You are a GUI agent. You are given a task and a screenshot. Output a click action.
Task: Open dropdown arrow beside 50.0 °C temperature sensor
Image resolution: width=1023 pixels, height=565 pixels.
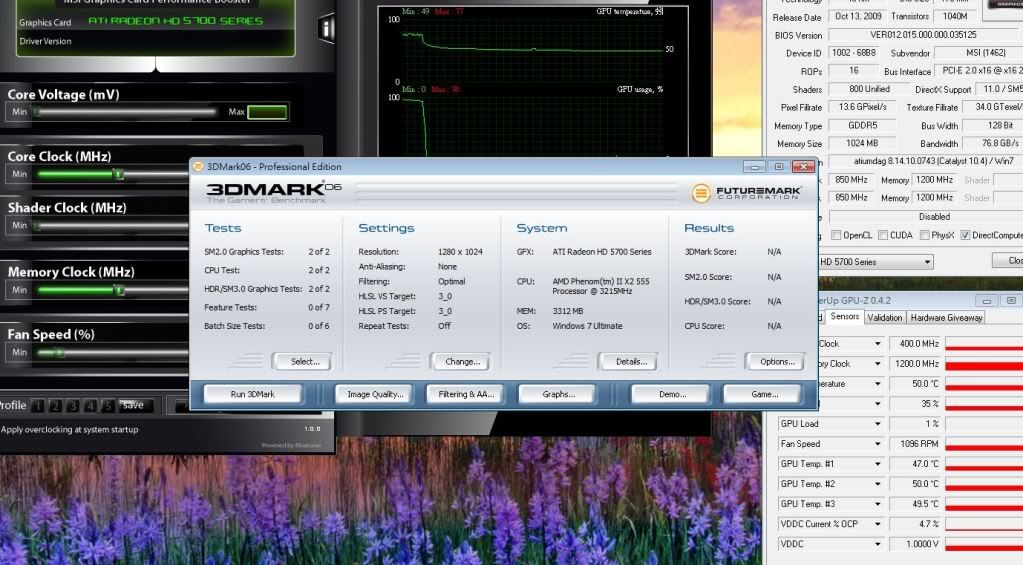click(878, 384)
